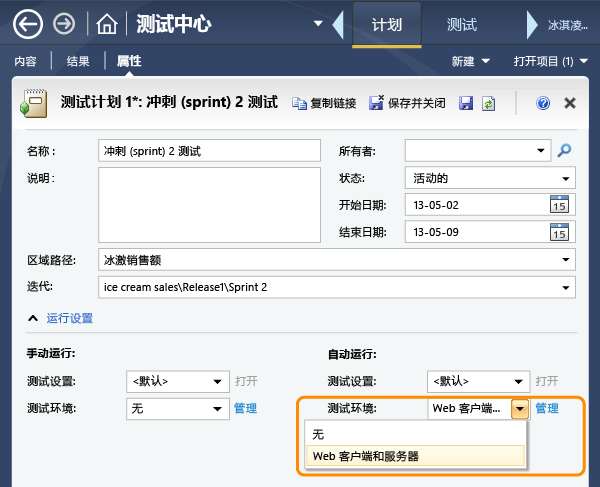The width and height of the screenshot is (600, 487).
Task: Edit the 名称 name field
Action: (209, 151)
